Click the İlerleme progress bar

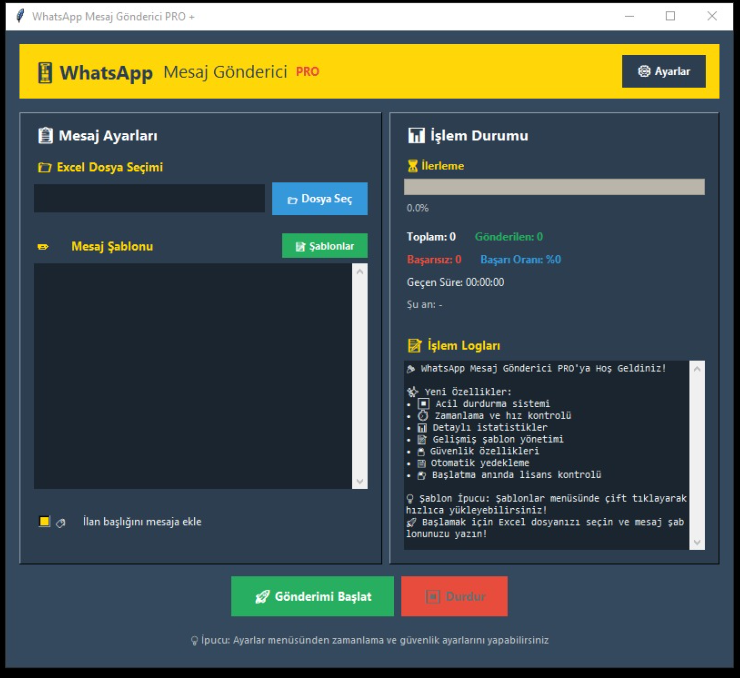554,187
